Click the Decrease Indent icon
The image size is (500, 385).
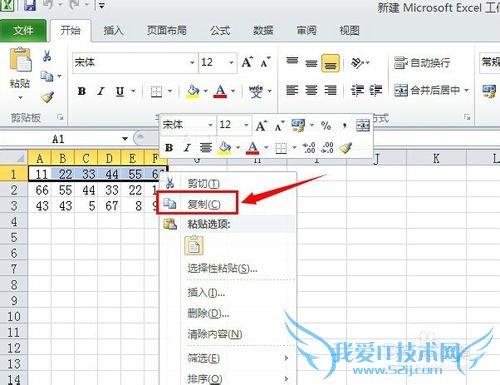click(357, 90)
